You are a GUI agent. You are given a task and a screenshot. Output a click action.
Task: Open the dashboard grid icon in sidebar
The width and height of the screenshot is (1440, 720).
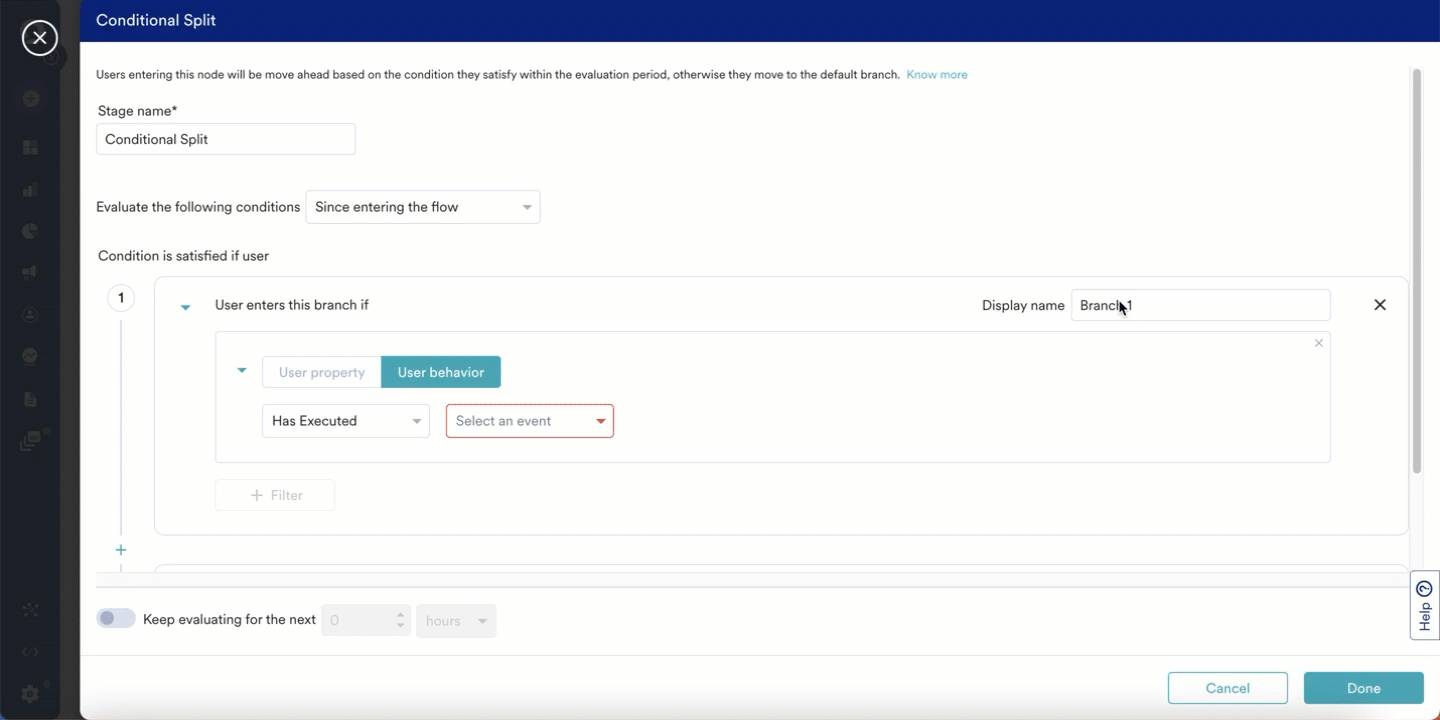coord(30,147)
